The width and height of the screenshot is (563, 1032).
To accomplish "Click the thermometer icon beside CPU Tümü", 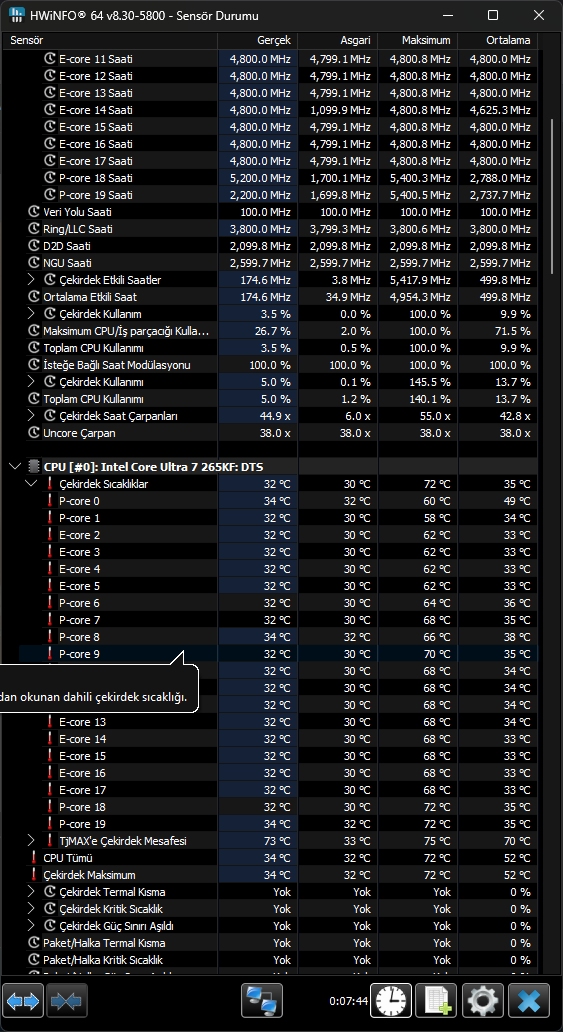I will coord(34,858).
